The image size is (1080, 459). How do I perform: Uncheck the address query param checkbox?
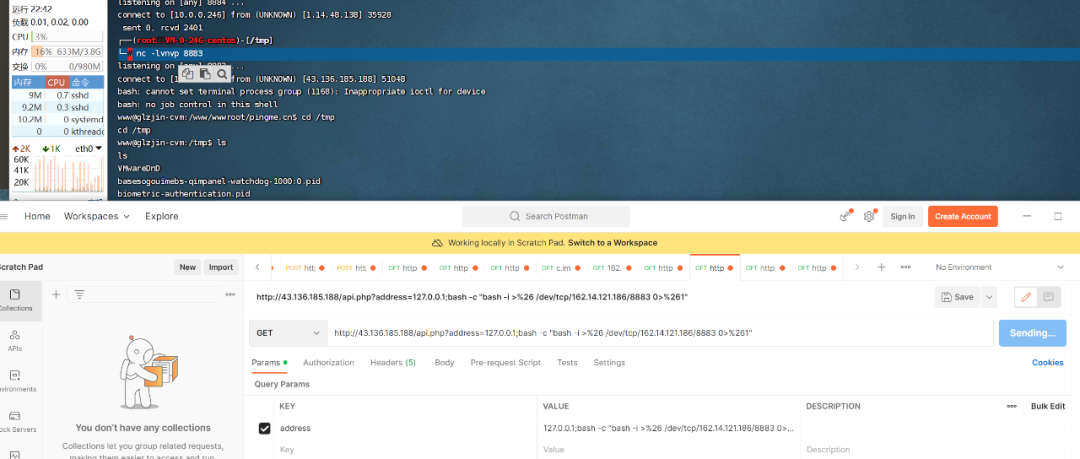(264, 428)
